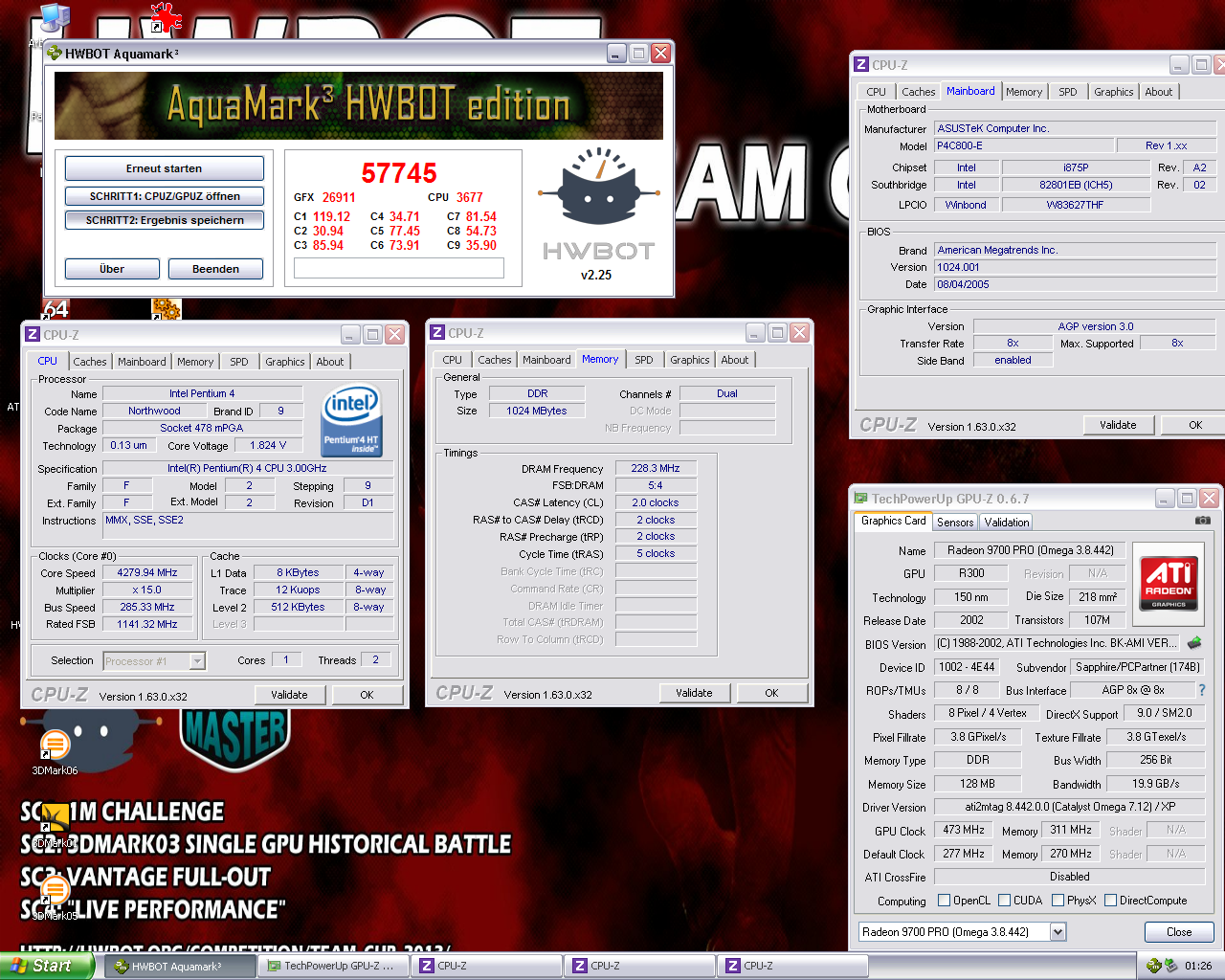Click Validate in CPU-Z Mainboard window
1225x980 pixels.
[1118, 425]
